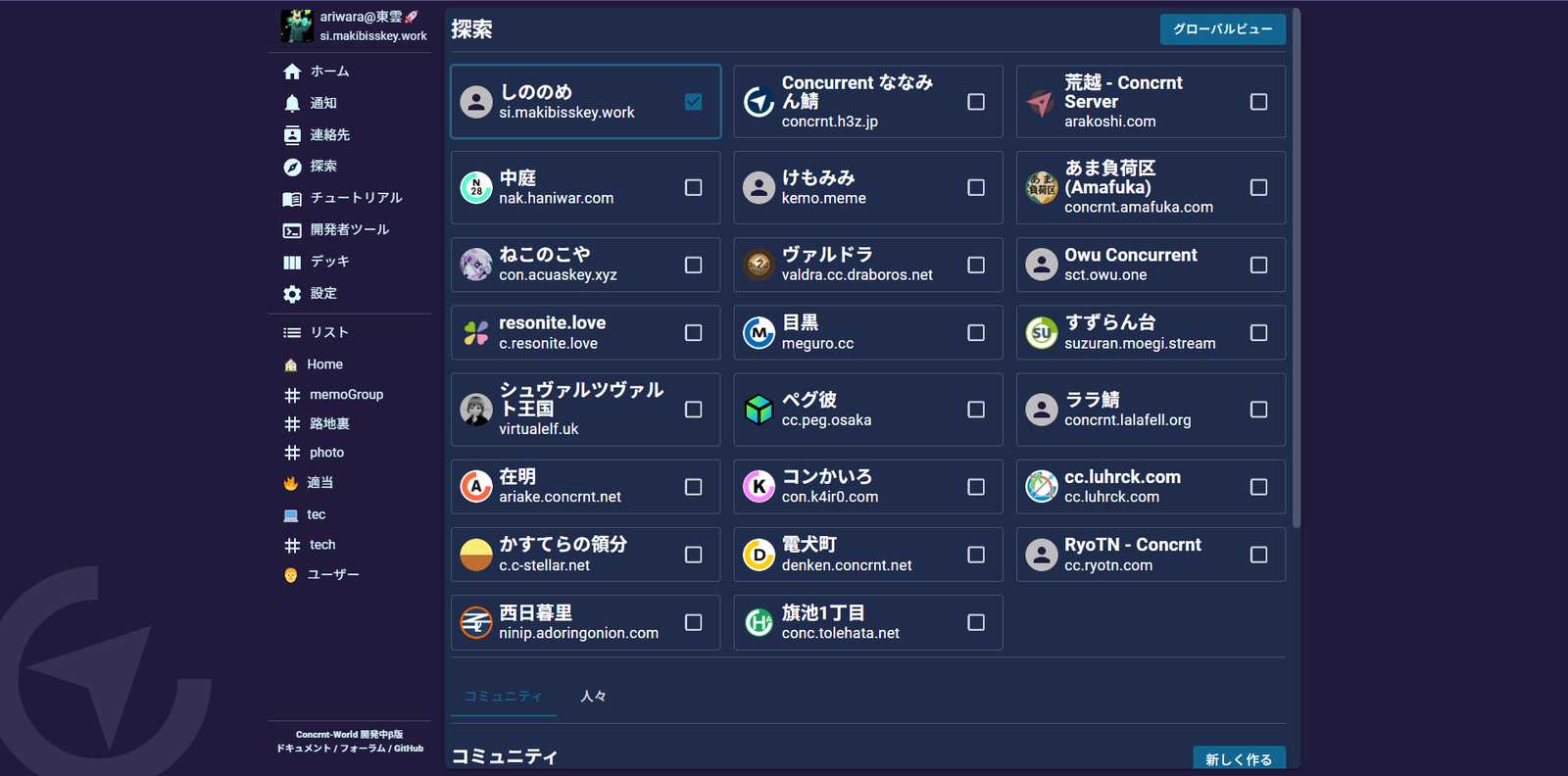The width and height of the screenshot is (1568, 776).
Task: Check the resonite.love checkbox
Action: [693, 333]
